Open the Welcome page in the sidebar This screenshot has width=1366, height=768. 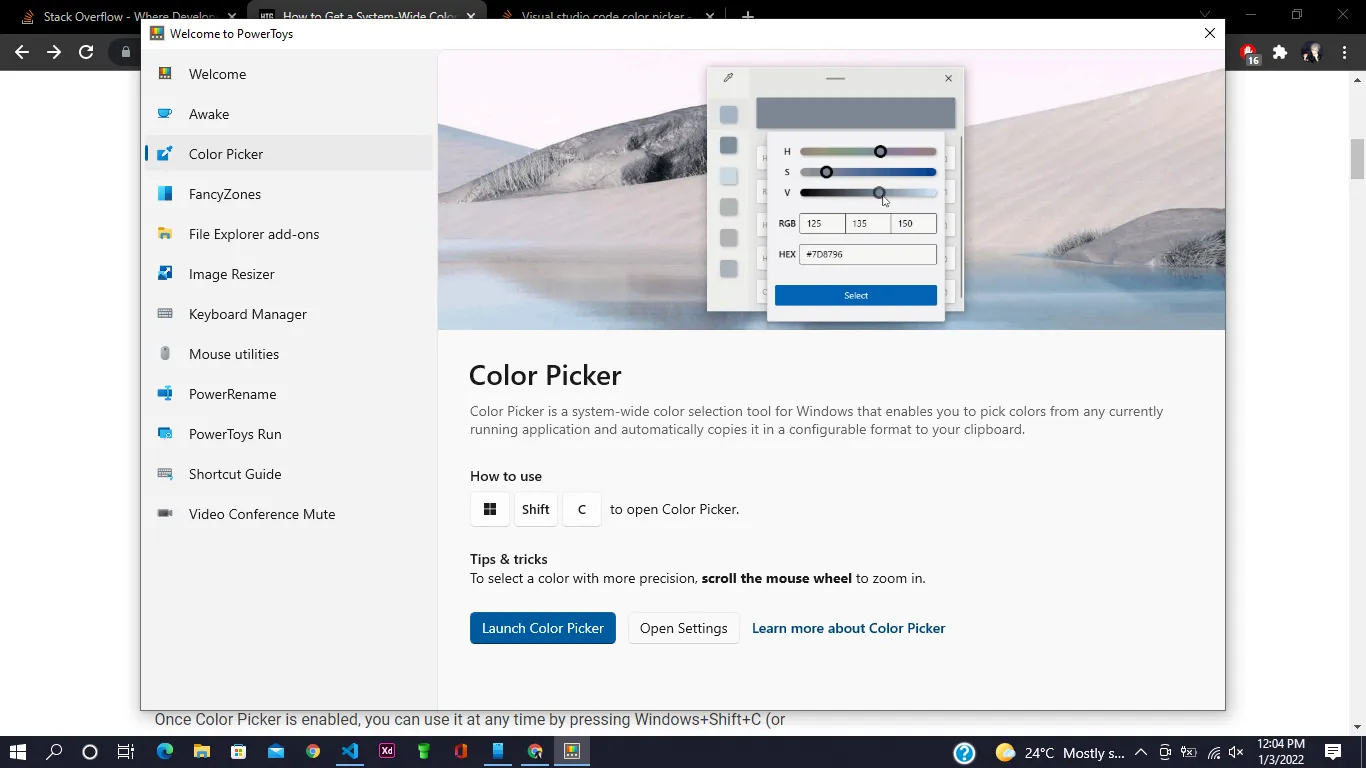tap(289, 74)
